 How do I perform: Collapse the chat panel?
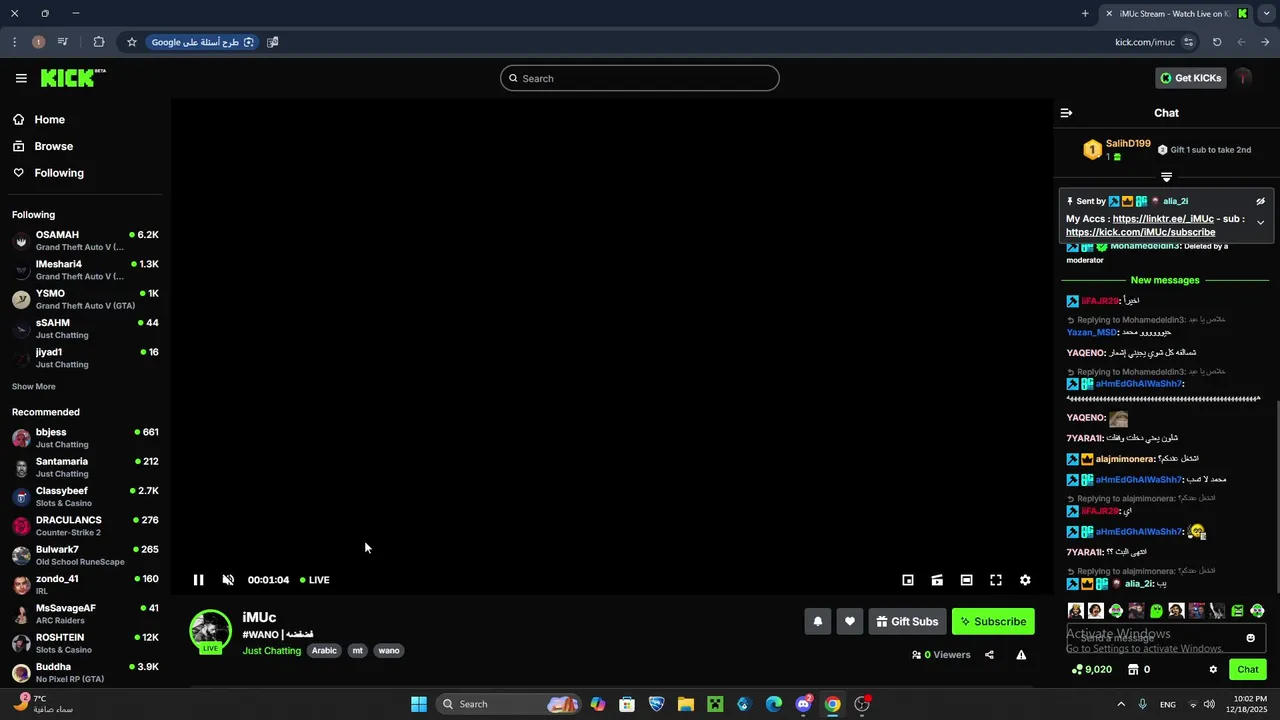[x=1066, y=113]
